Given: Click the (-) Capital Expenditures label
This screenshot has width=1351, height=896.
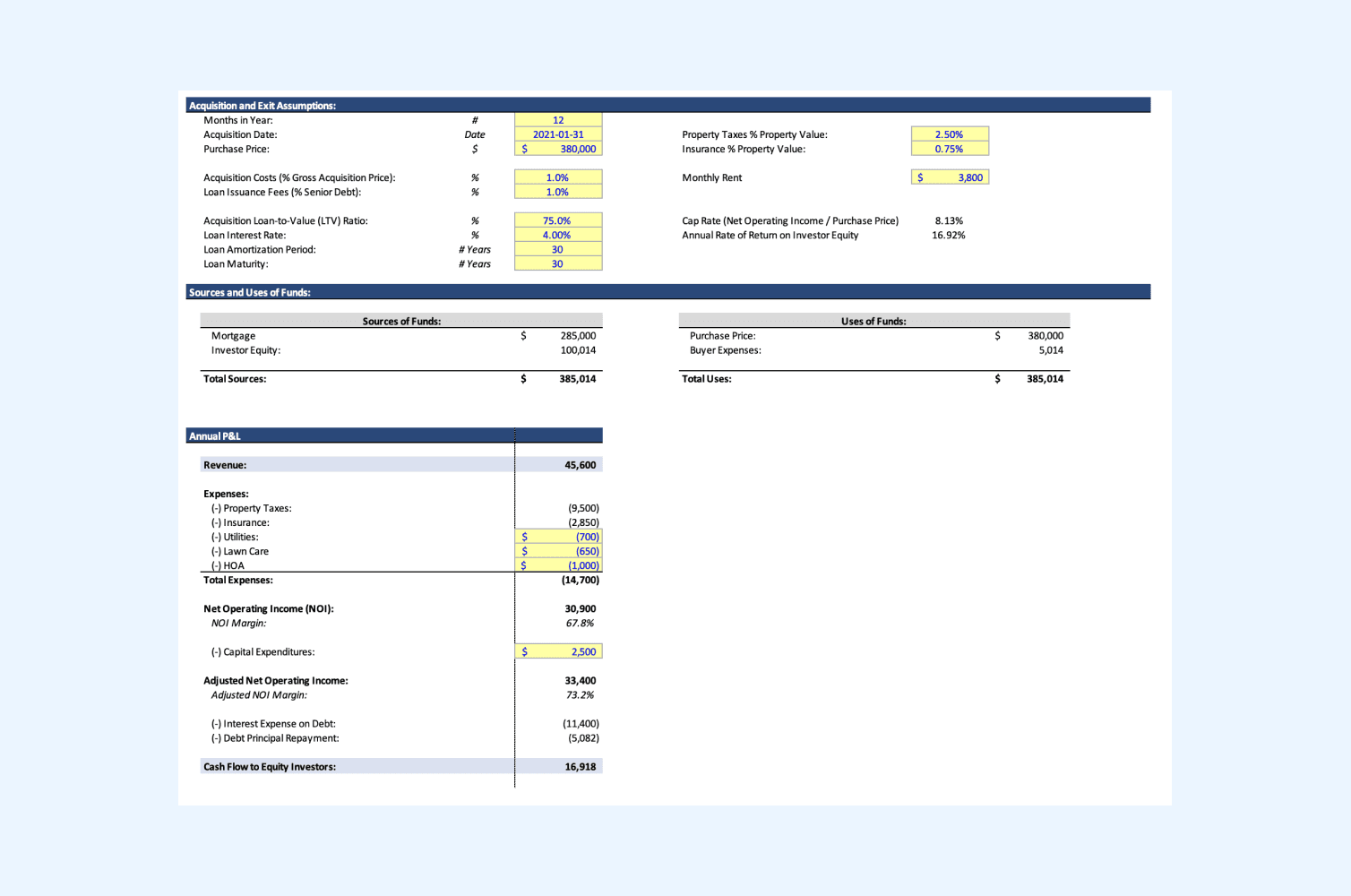Looking at the screenshot, I should click(262, 651).
